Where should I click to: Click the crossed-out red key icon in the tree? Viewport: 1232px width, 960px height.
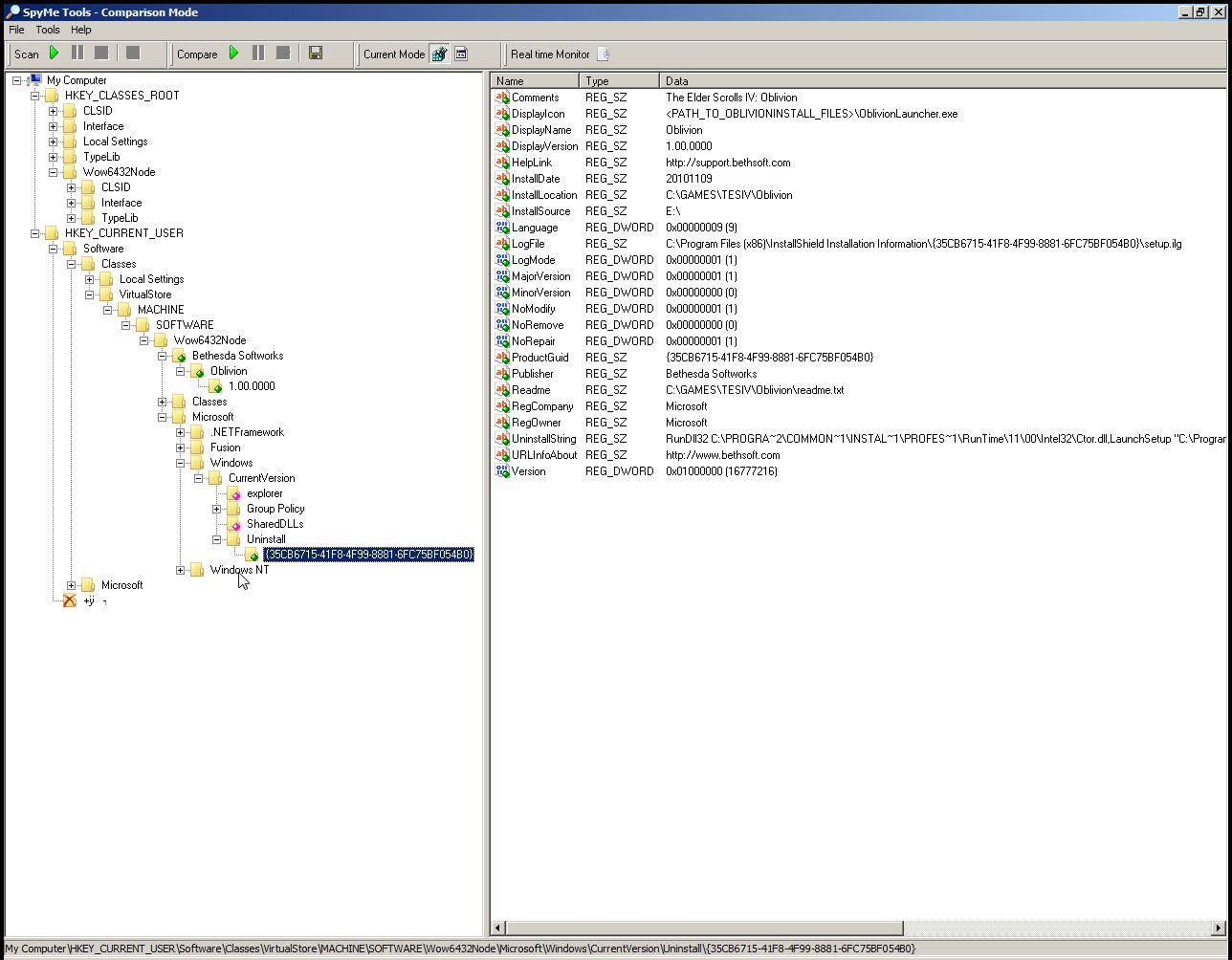(69, 600)
